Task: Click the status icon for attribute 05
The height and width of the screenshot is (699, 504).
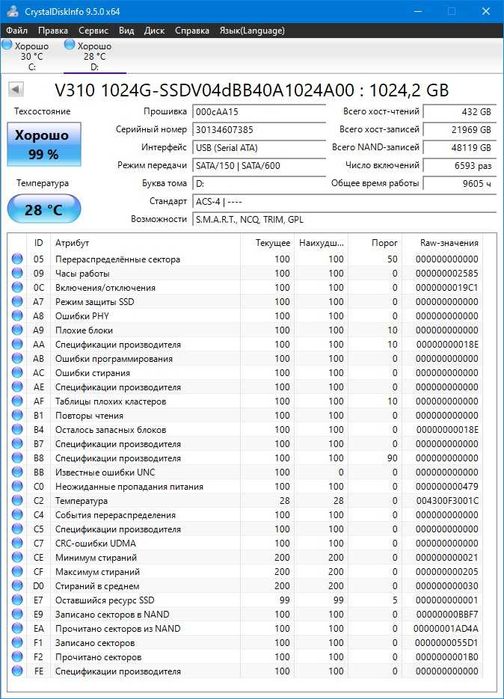Action: point(17,259)
